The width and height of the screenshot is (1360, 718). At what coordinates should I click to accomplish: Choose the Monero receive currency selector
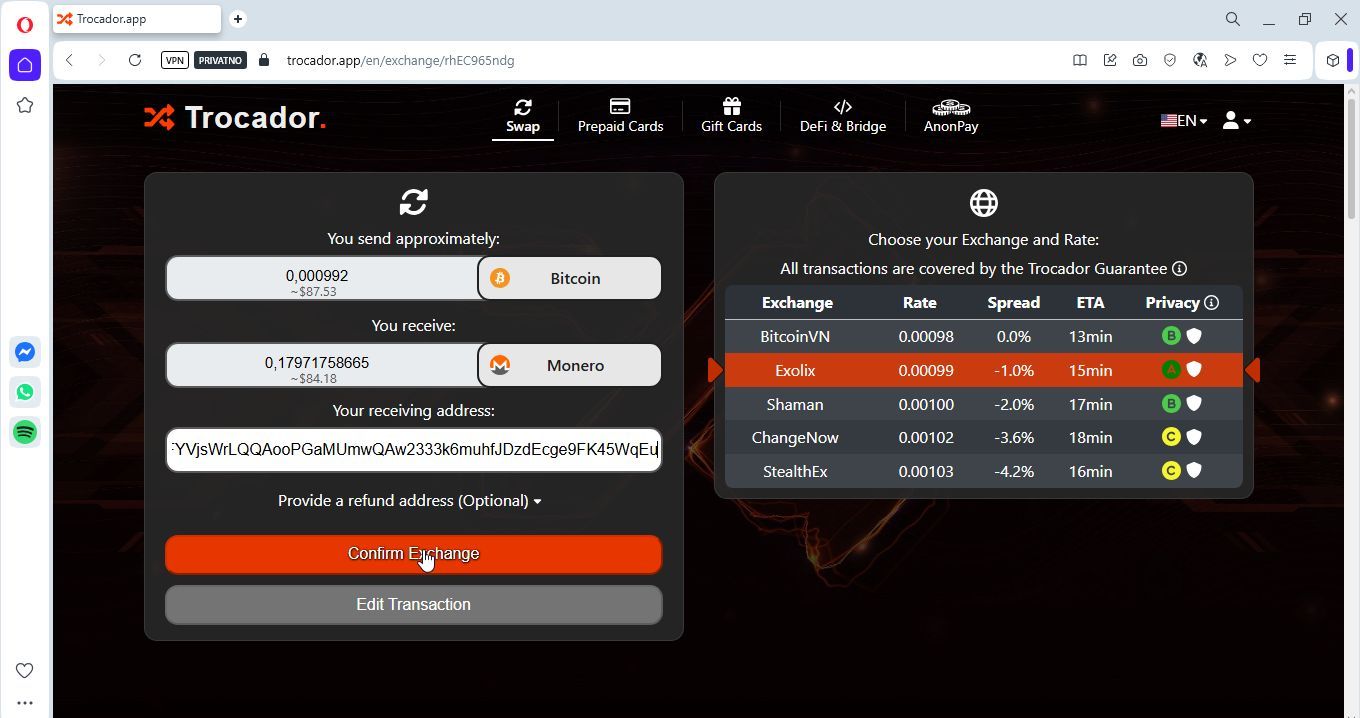pyautogui.click(x=569, y=365)
